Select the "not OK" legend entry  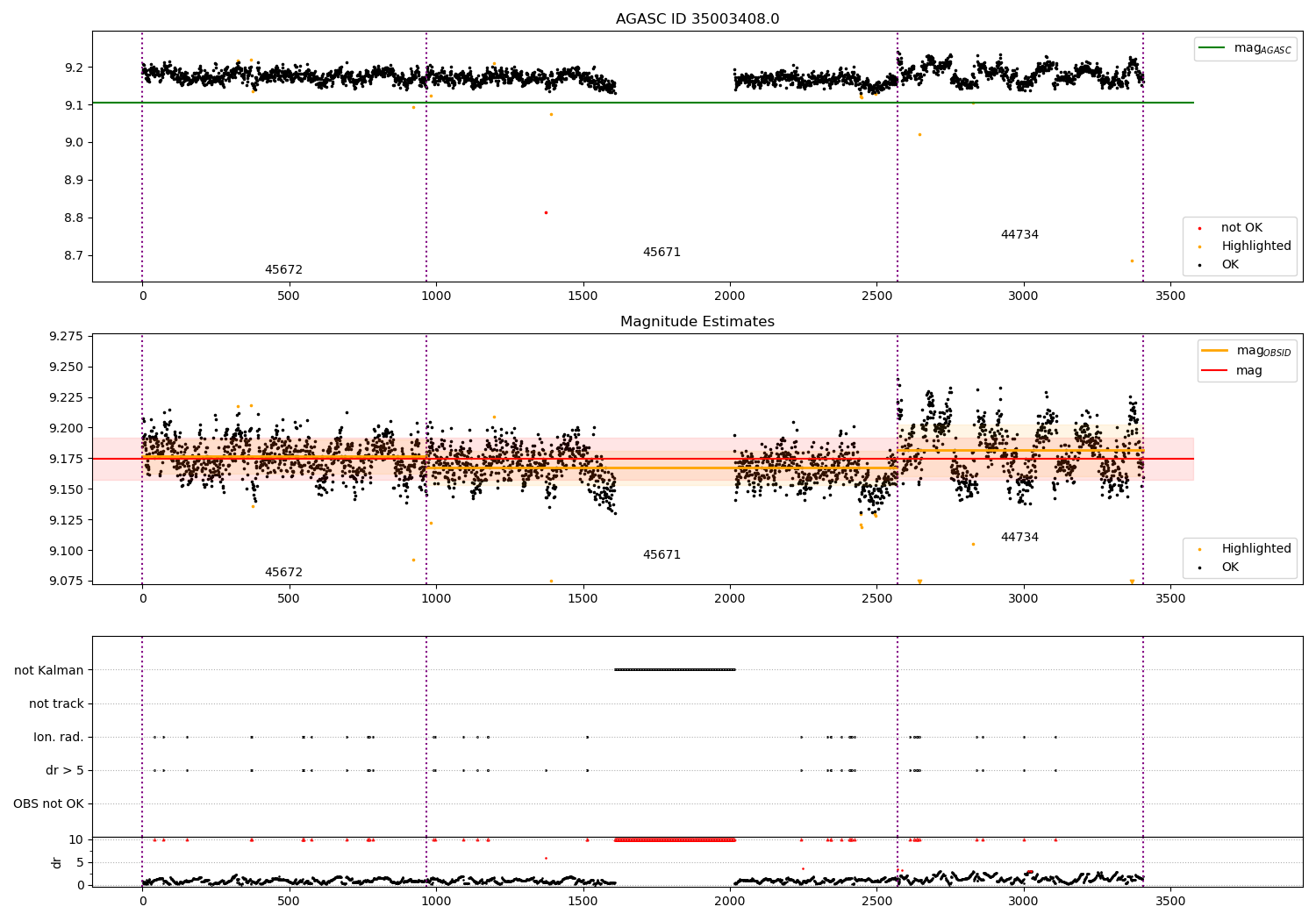point(1241,228)
